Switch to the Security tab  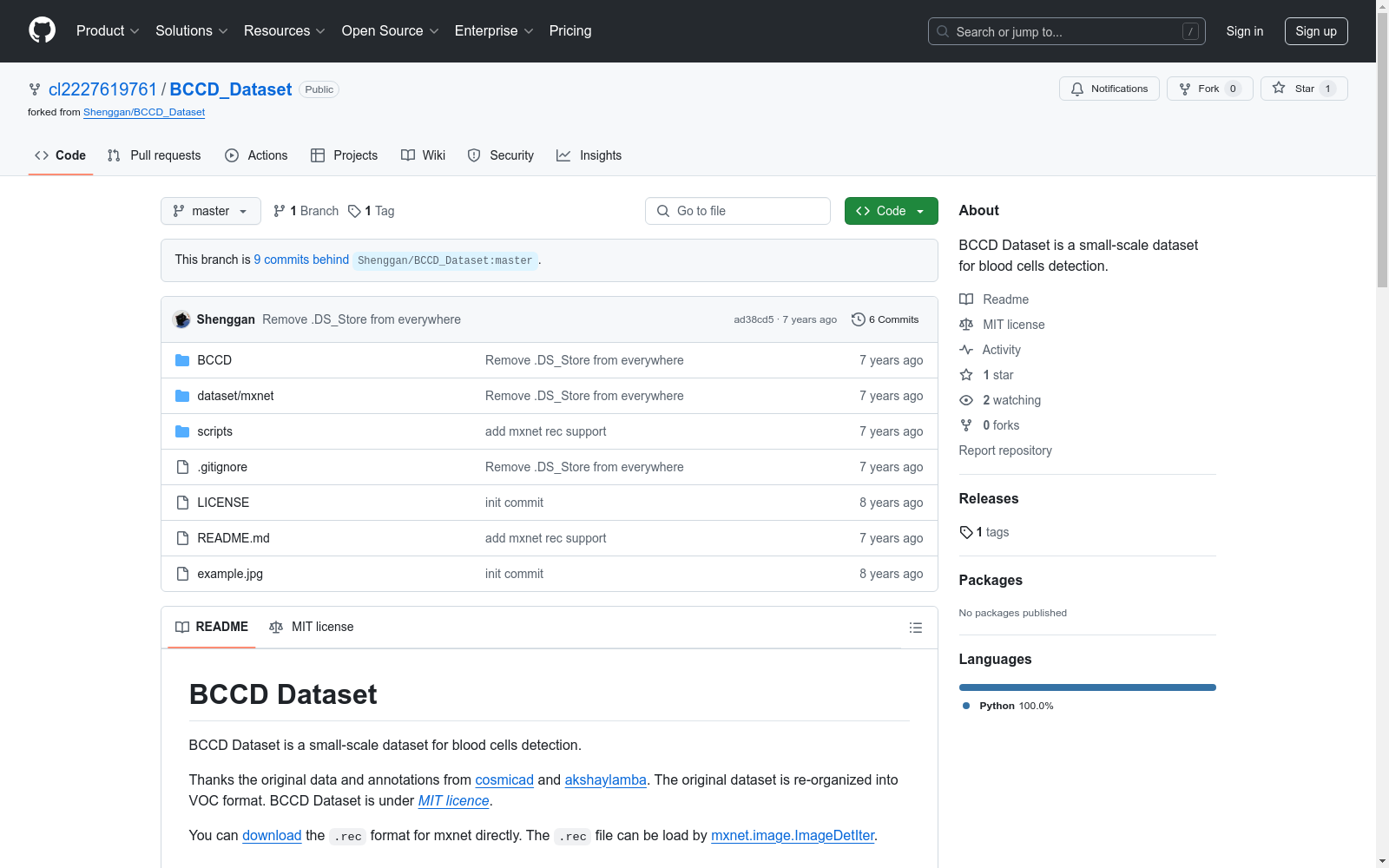[500, 155]
